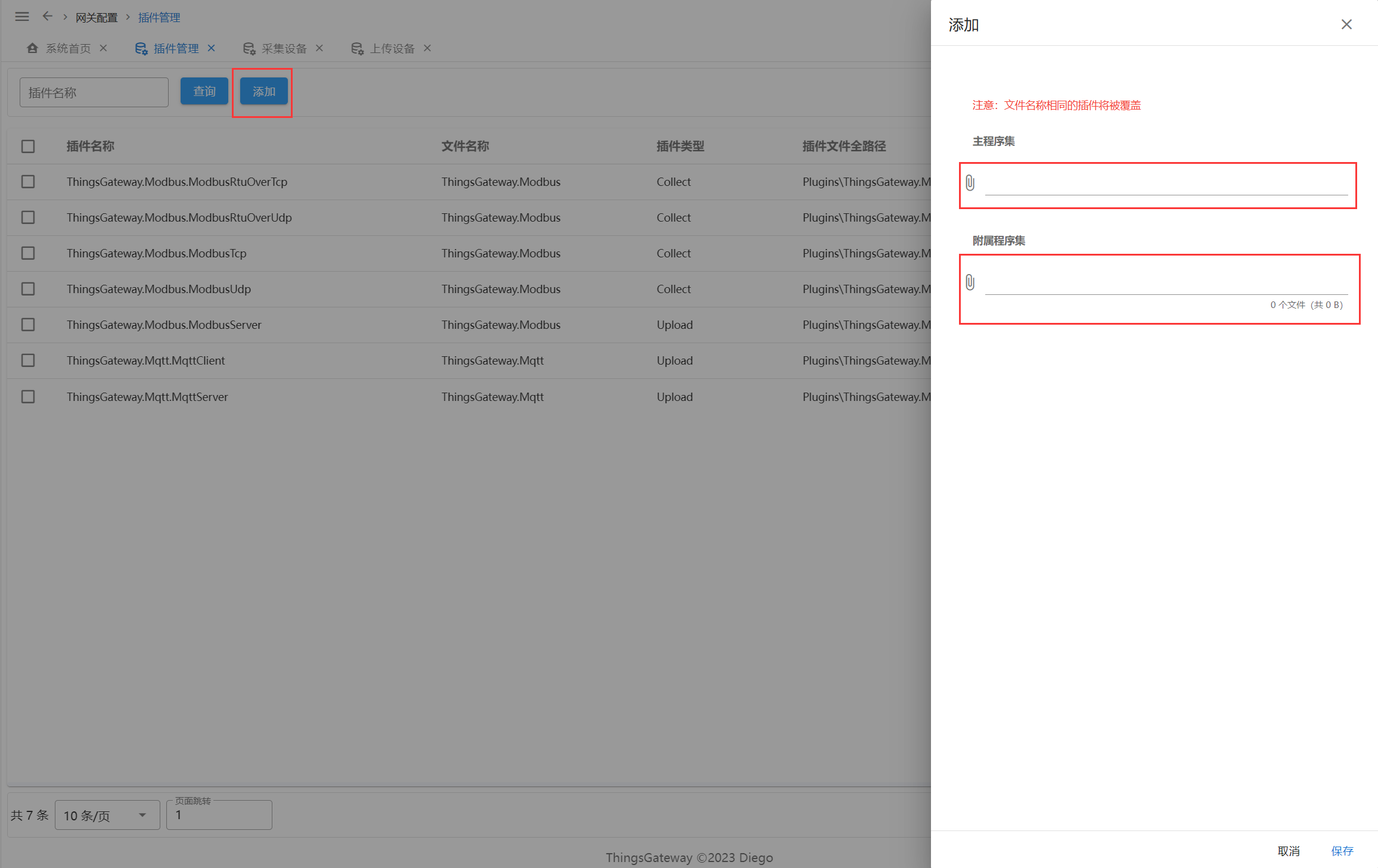Screen dimensions: 1378x868
Task: Click the 页面跳转 page number field
Action: [x=219, y=815]
